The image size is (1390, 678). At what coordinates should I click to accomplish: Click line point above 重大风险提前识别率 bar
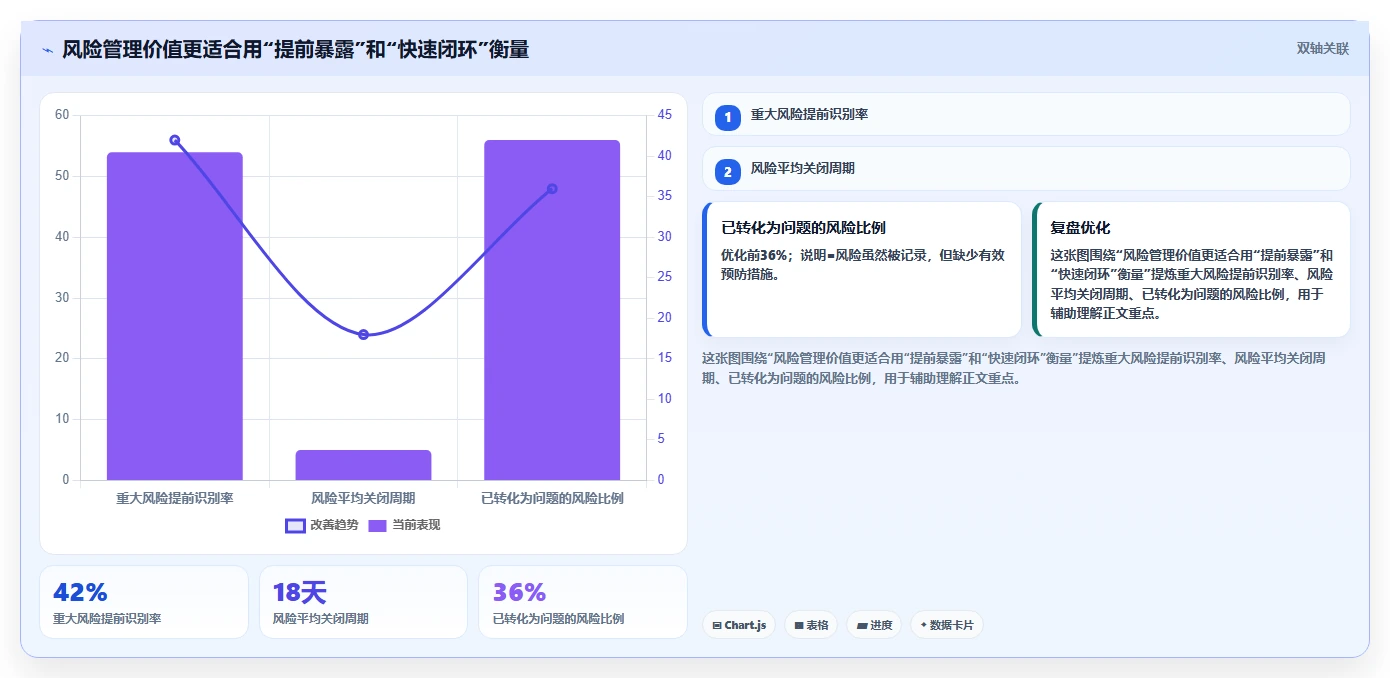coord(175,140)
